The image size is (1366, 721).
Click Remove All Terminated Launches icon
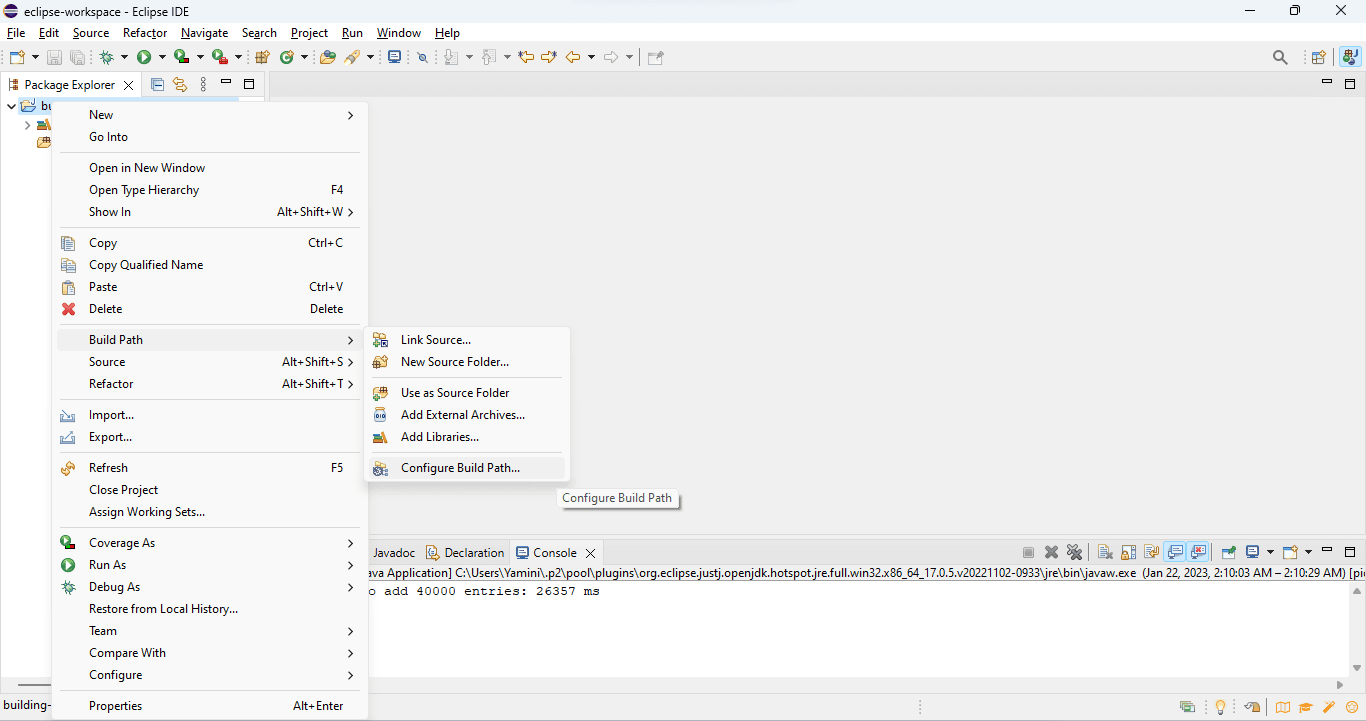point(1074,552)
